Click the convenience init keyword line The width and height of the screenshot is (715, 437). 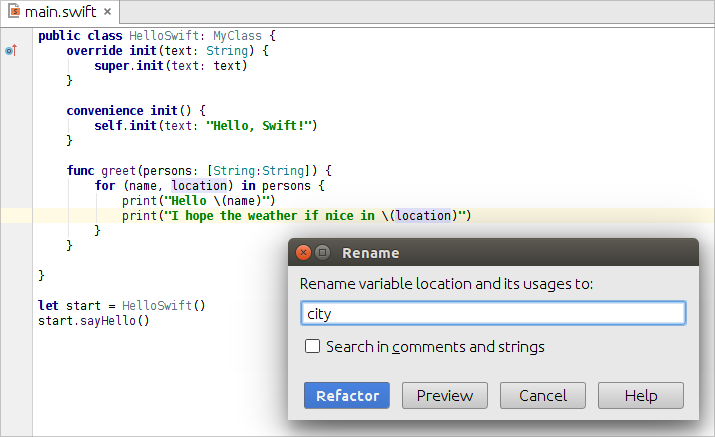pyautogui.click(x=136, y=110)
